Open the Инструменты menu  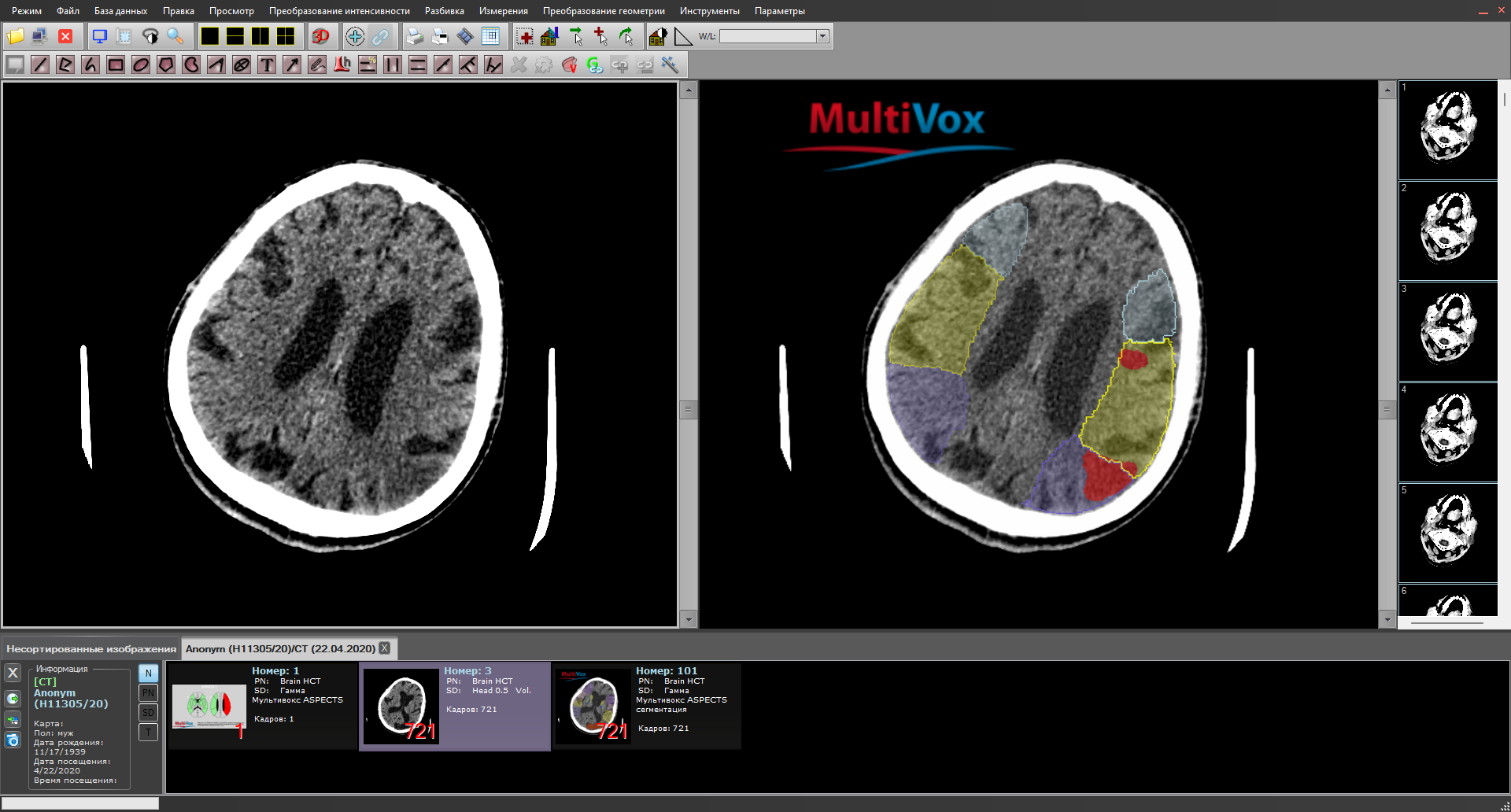(x=709, y=11)
